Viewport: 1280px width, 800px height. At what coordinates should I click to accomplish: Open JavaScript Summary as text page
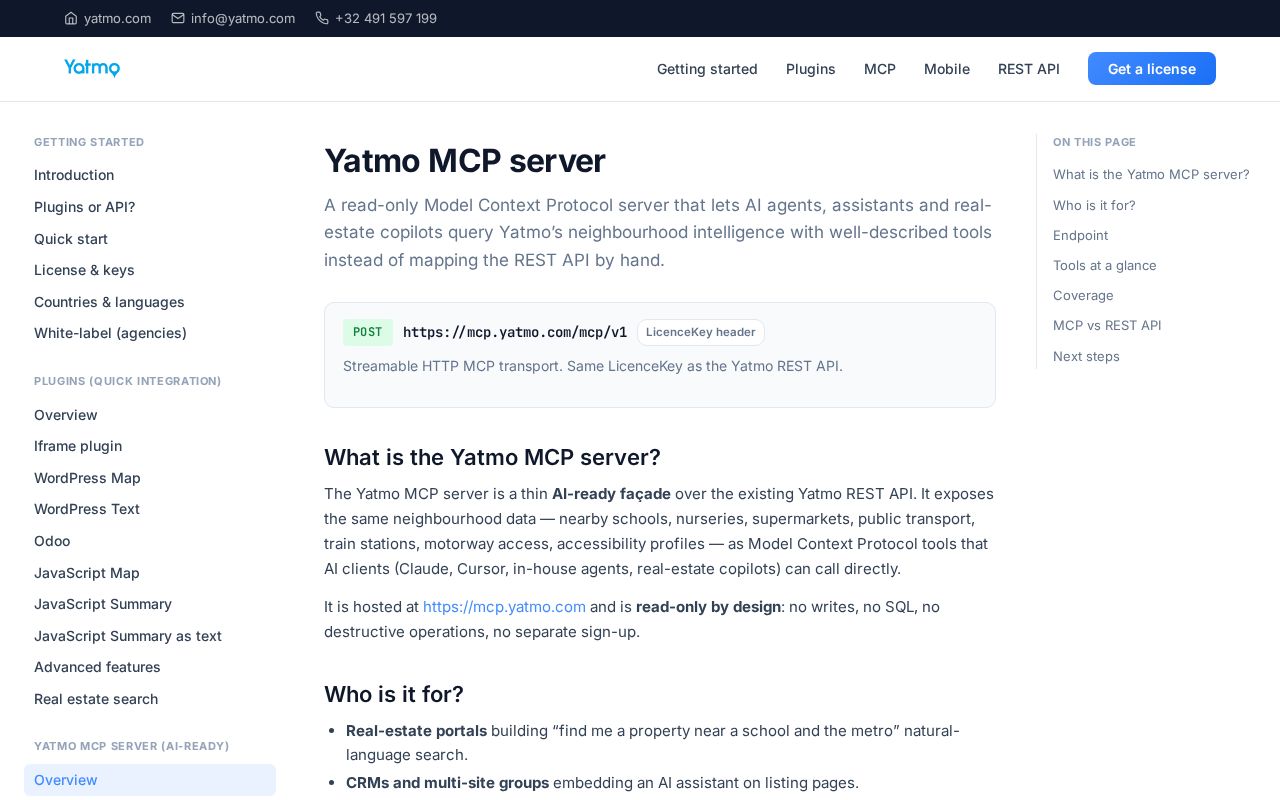pos(128,636)
